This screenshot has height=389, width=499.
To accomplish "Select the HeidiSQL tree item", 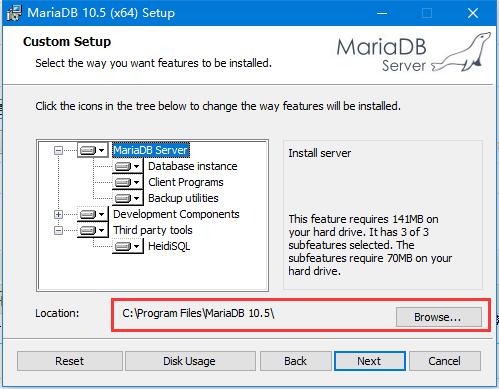I will (169, 246).
